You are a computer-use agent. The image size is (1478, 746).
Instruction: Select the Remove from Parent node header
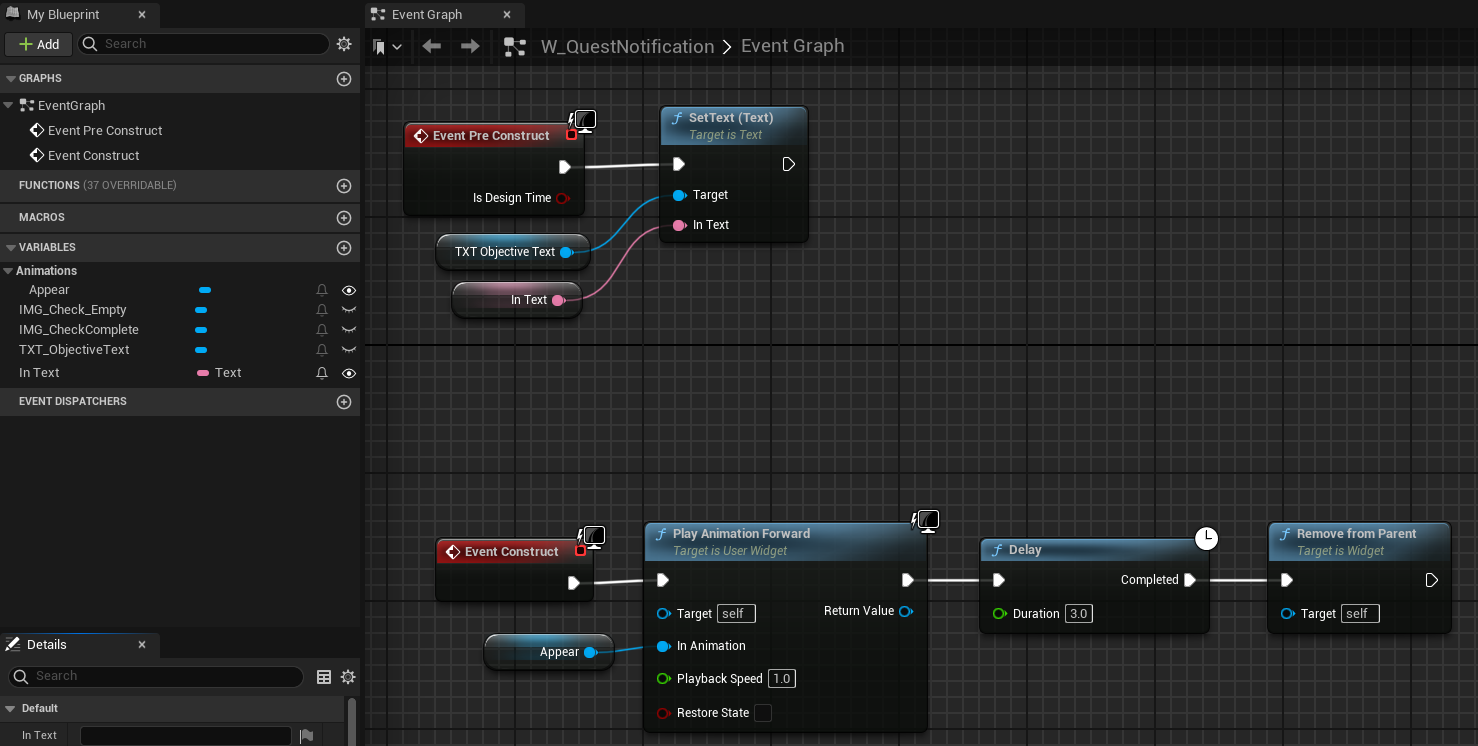tap(1359, 541)
